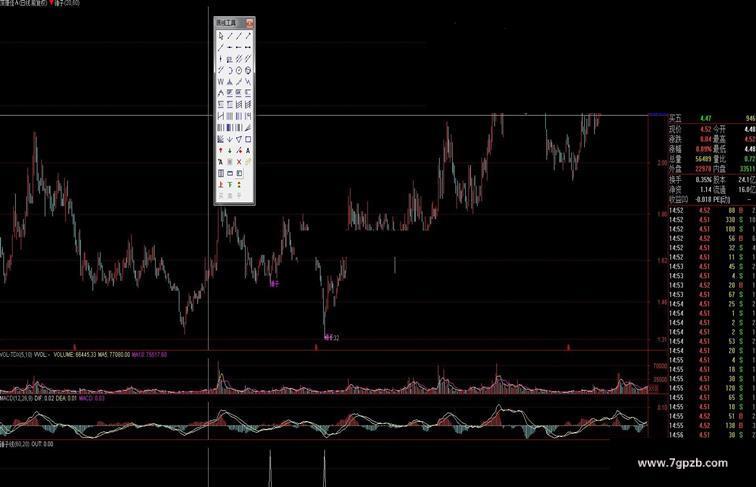Choose the line segment drawing tool
The image size is (756, 487).
click(x=230, y=36)
